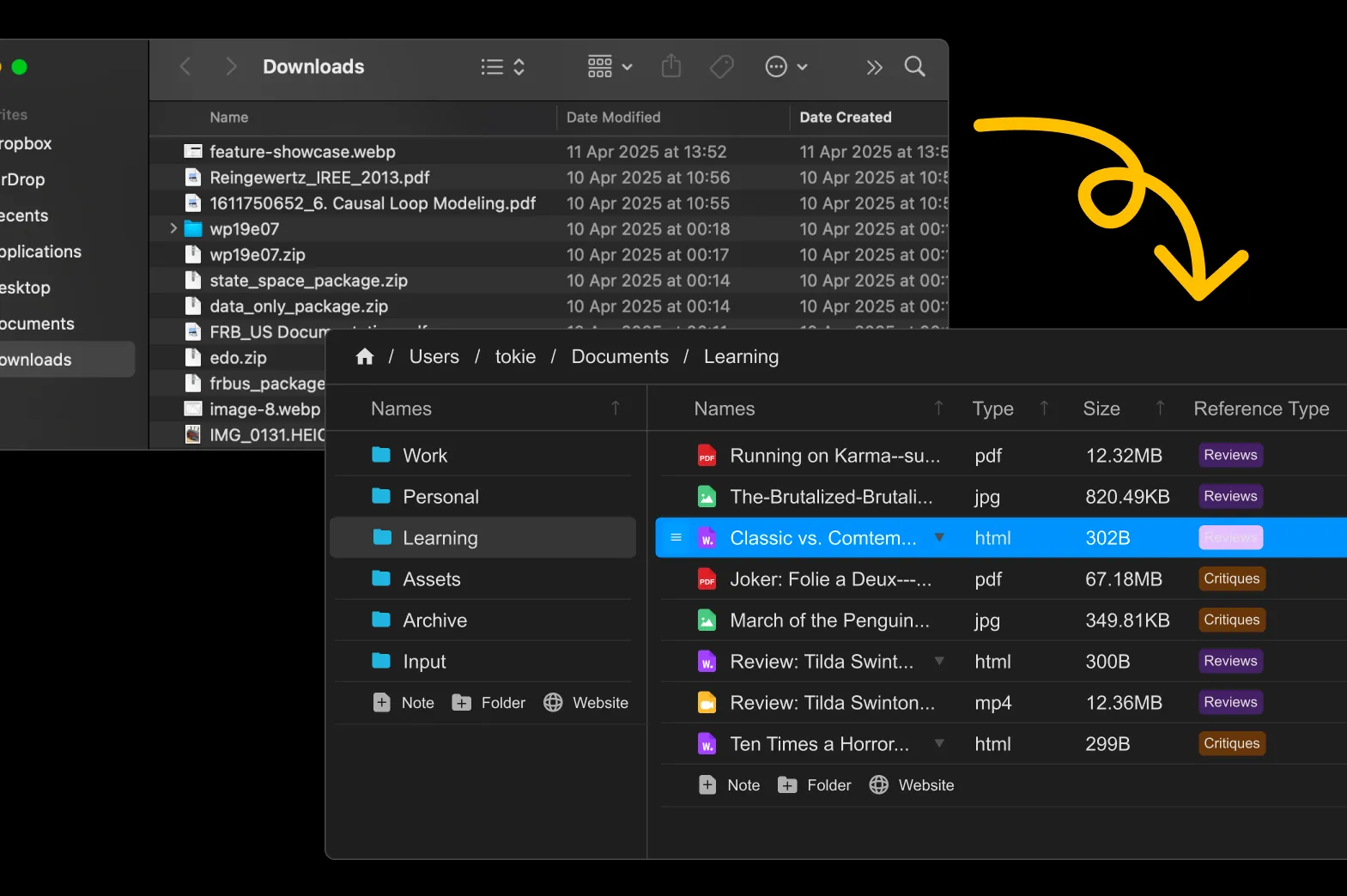Image resolution: width=1347 pixels, height=896 pixels.
Task: Click the Finder back arrow
Action: (185, 67)
